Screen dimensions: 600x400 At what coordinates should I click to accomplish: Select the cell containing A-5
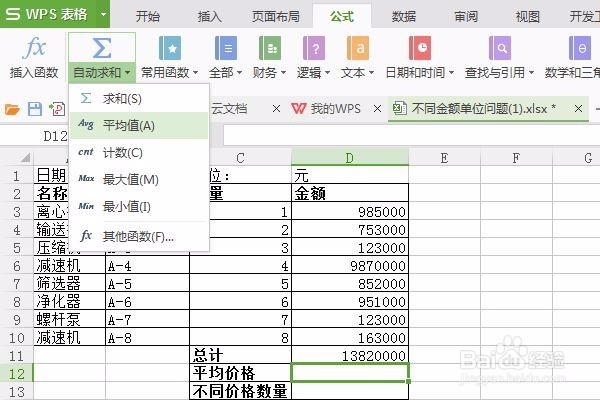pyautogui.click(x=147, y=284)
